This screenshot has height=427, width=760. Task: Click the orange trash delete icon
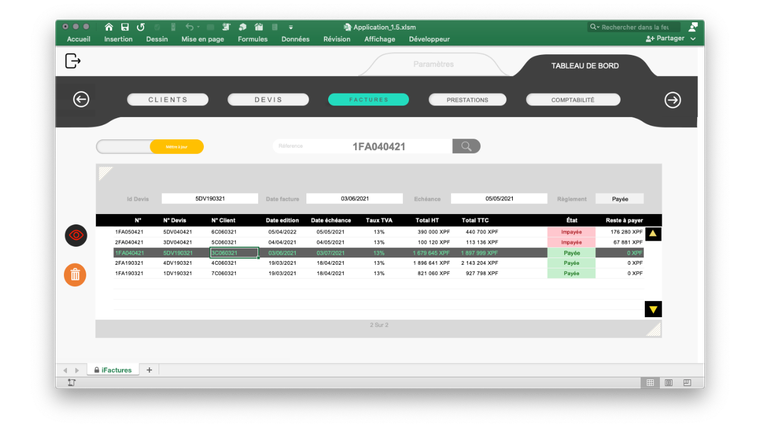click(x=75, y=275)
